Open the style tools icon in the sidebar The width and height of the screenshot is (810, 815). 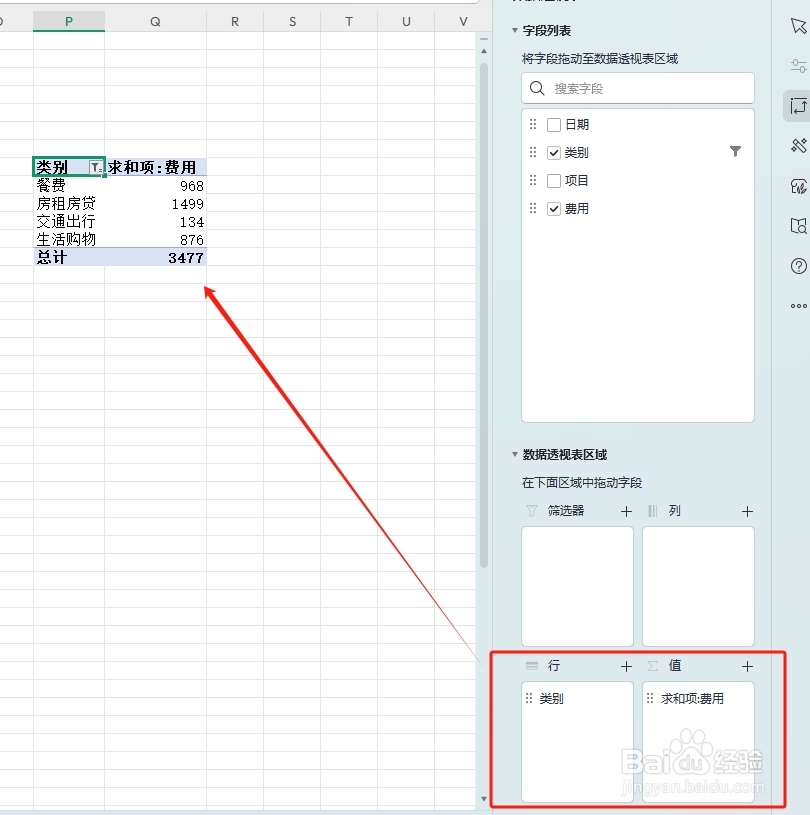[x=799, y=146]
